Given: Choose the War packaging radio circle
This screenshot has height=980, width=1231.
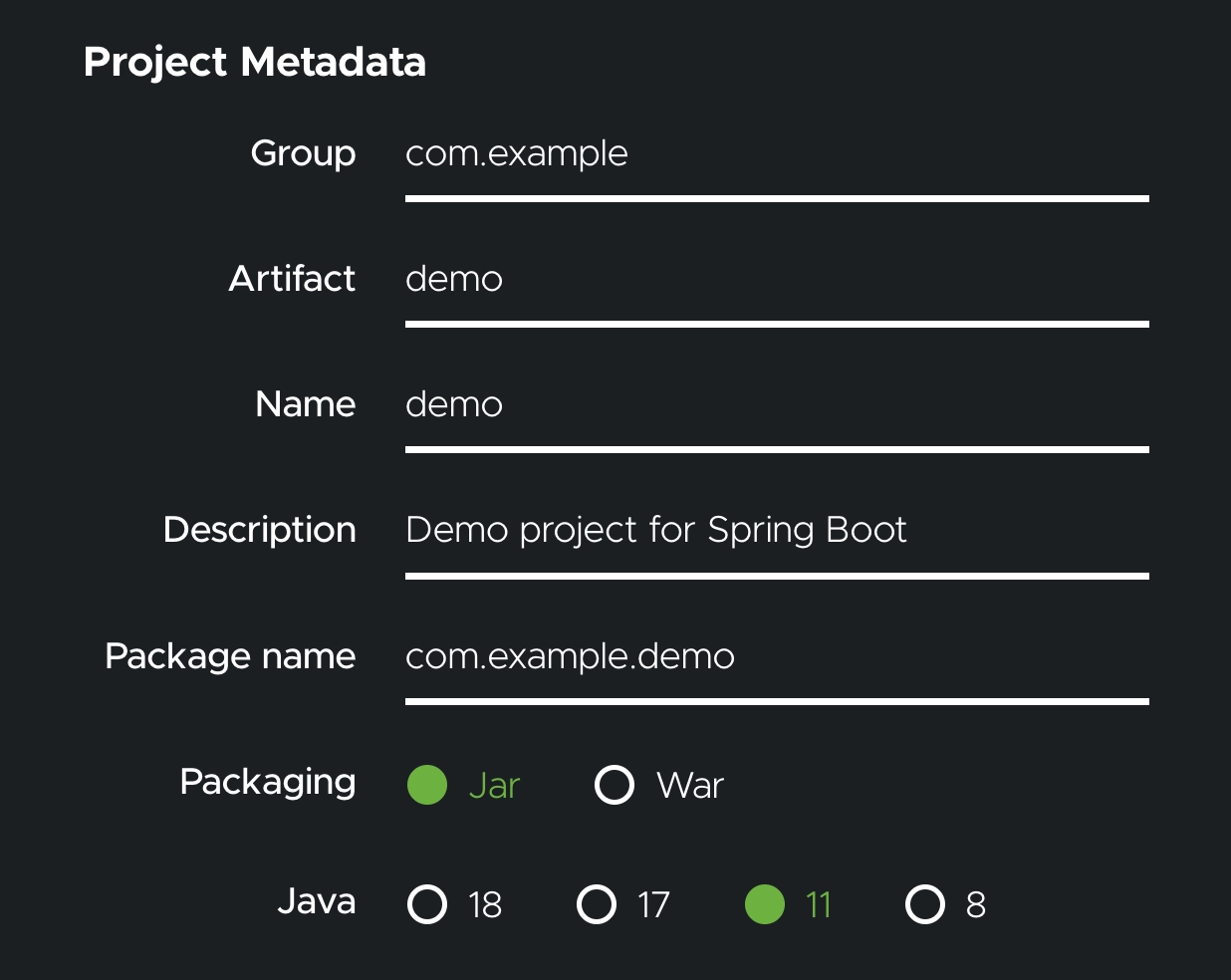Looking at the screenshot, I should coord(615,785).
